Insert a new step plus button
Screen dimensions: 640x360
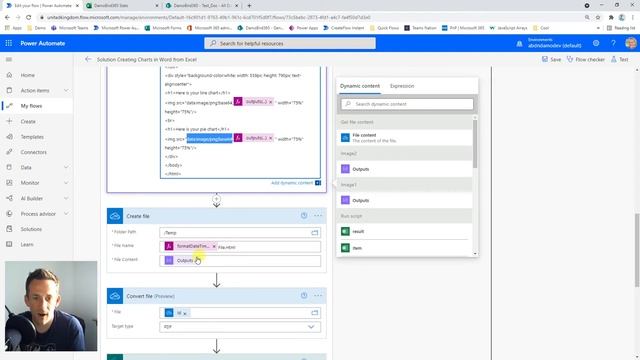click(216, 199)
